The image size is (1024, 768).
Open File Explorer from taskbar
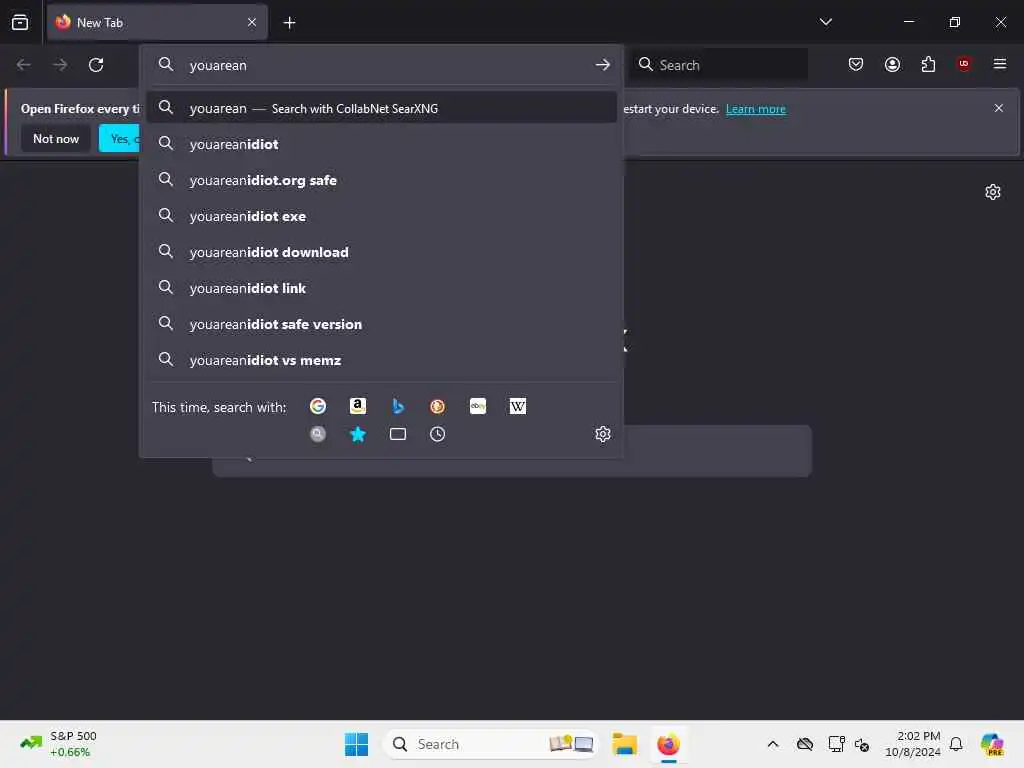[624, 744]
